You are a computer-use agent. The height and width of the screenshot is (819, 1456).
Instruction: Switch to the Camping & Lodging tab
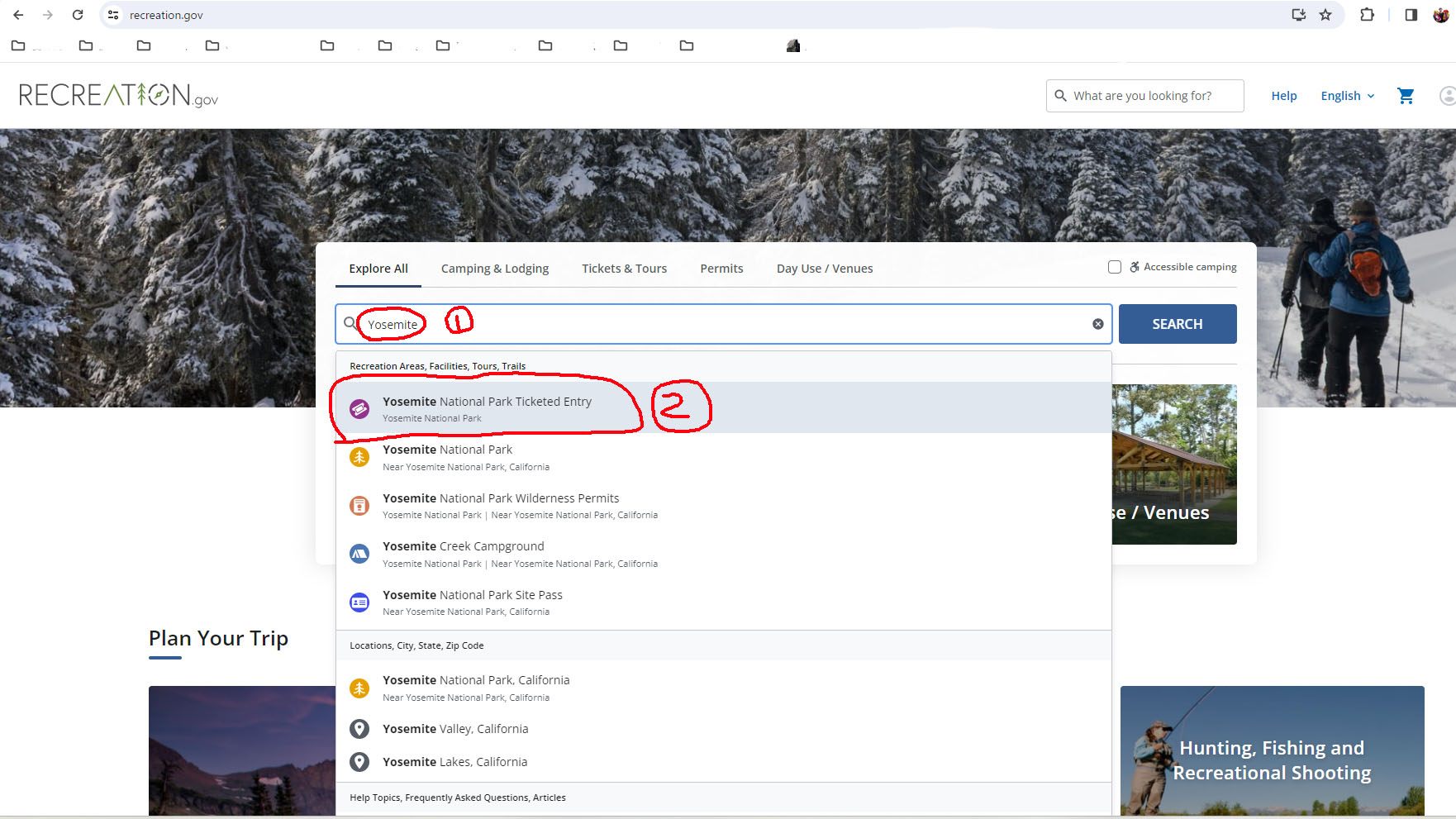[x=495, y=269]
